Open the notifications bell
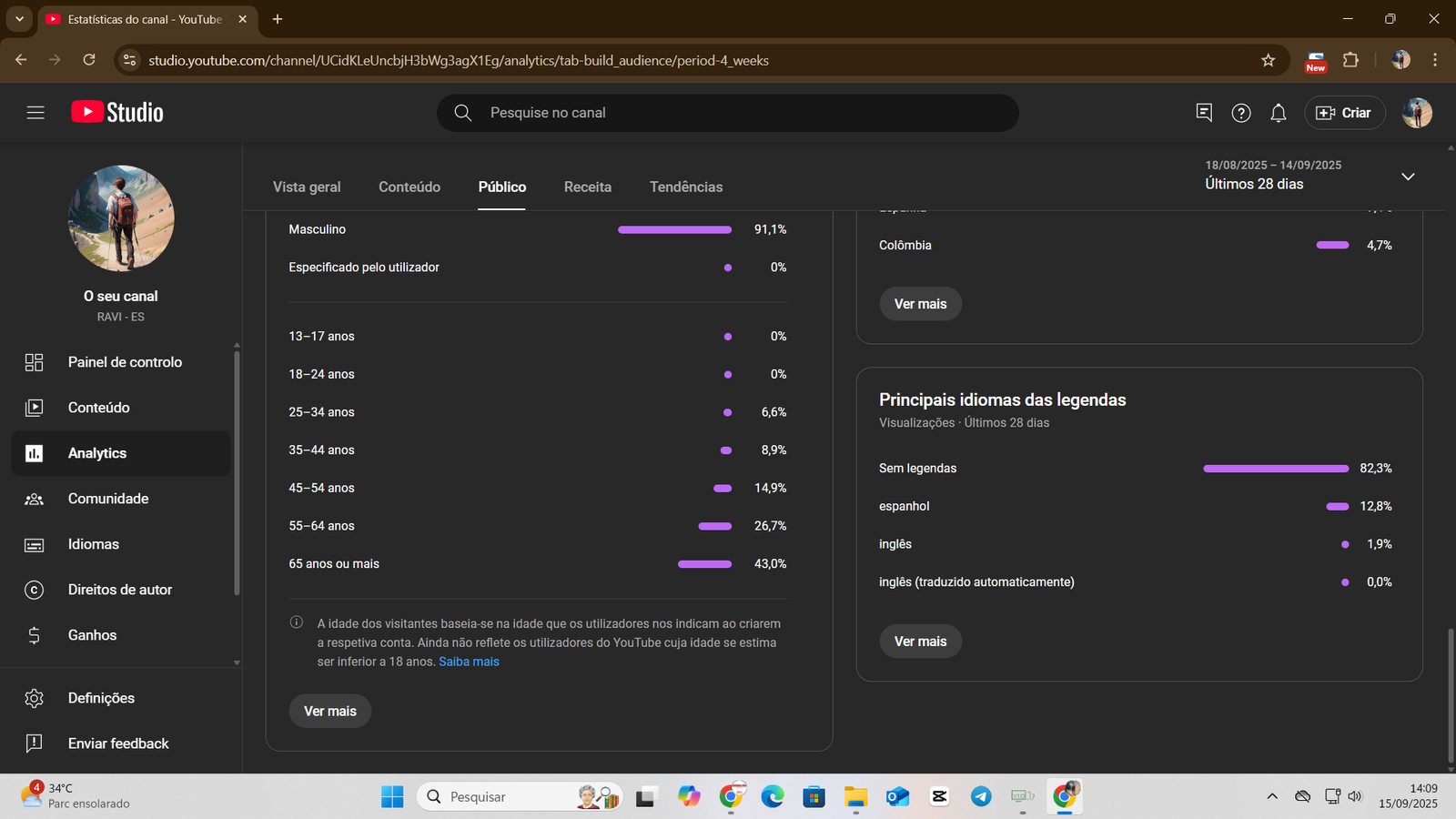This screenshot has width=1456, height=819. (x=1278, y=113)
